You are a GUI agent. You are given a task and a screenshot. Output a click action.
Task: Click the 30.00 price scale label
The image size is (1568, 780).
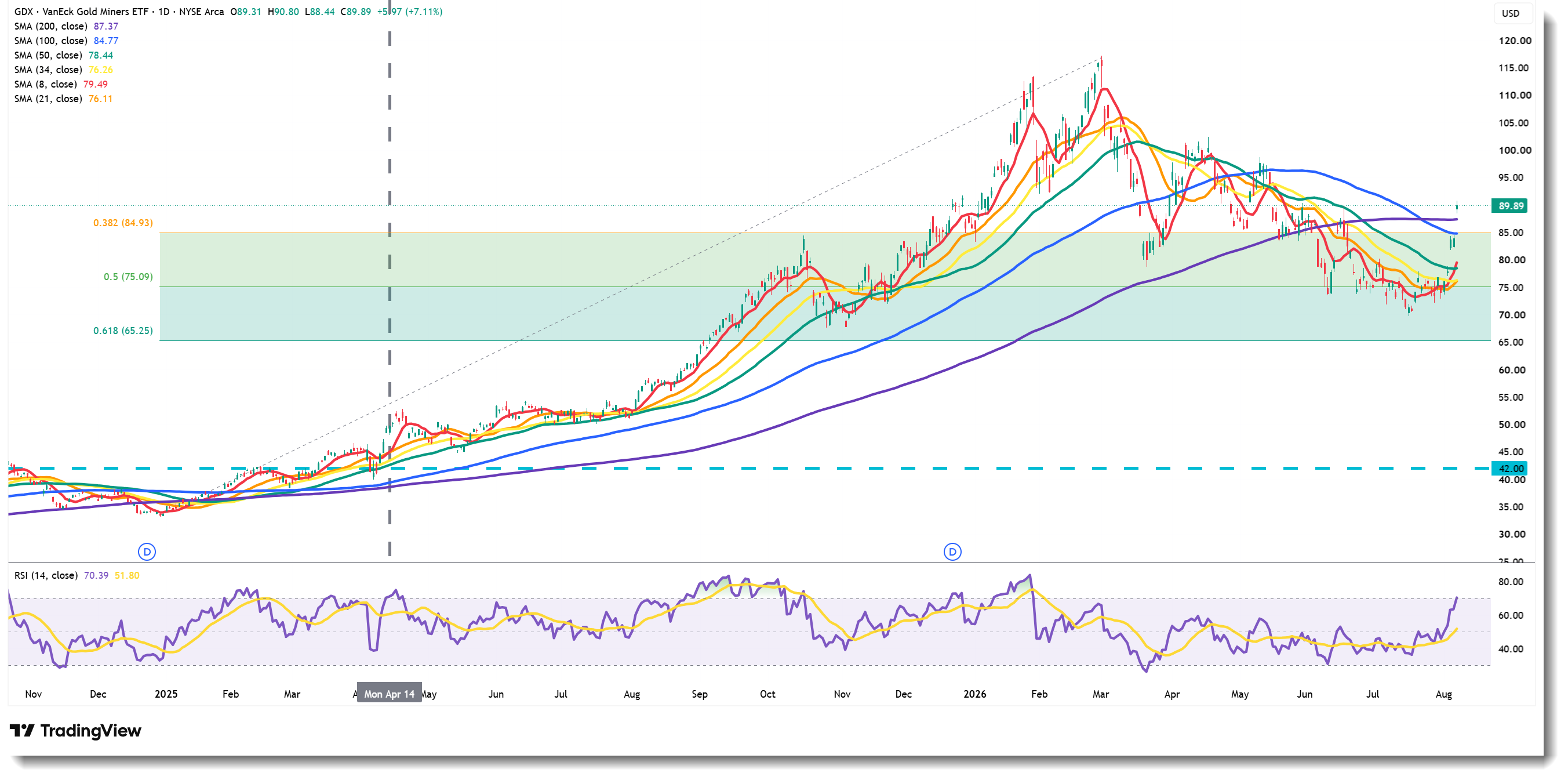coord(1512,535)
